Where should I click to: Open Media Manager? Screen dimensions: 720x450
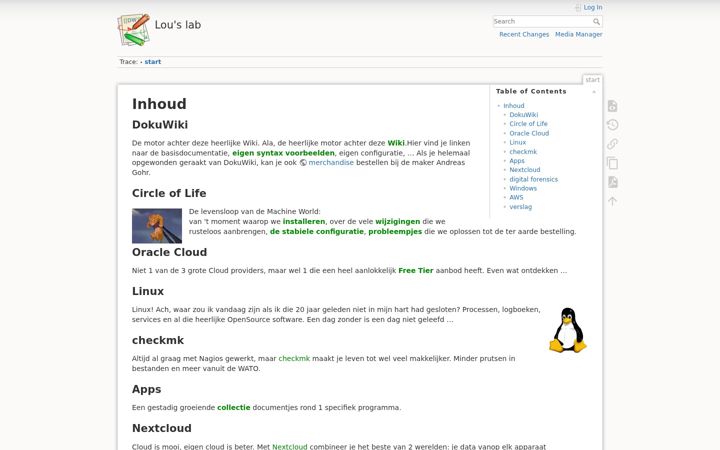(579, 34)
